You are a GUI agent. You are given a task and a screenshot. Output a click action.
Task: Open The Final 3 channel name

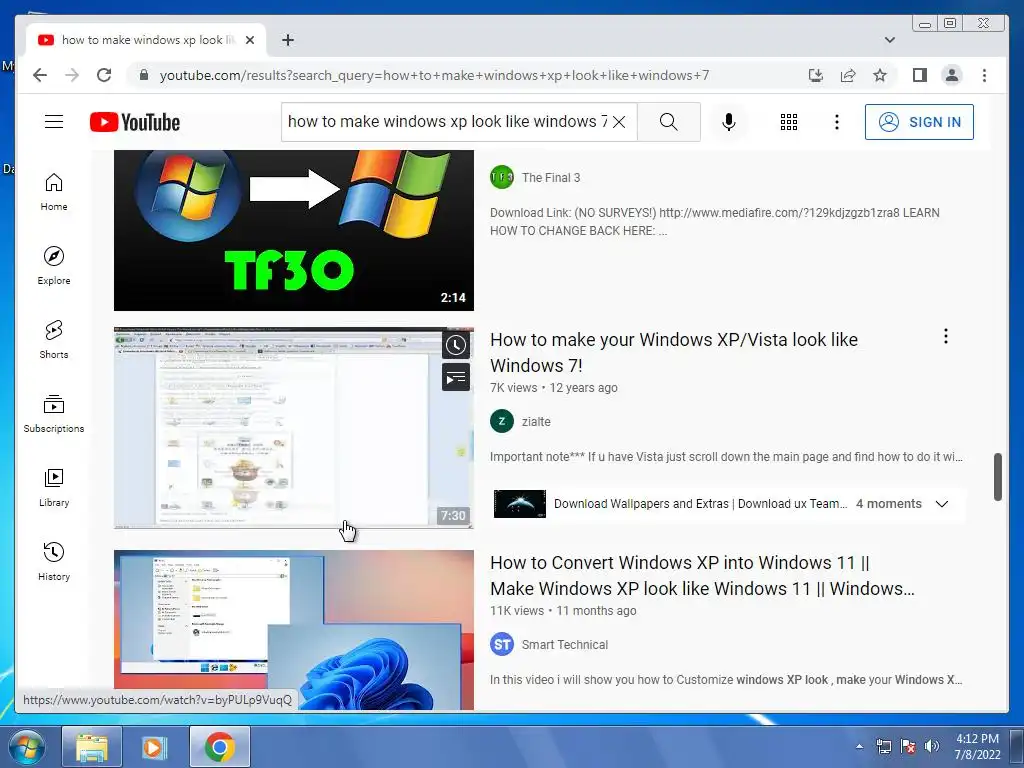551,178
